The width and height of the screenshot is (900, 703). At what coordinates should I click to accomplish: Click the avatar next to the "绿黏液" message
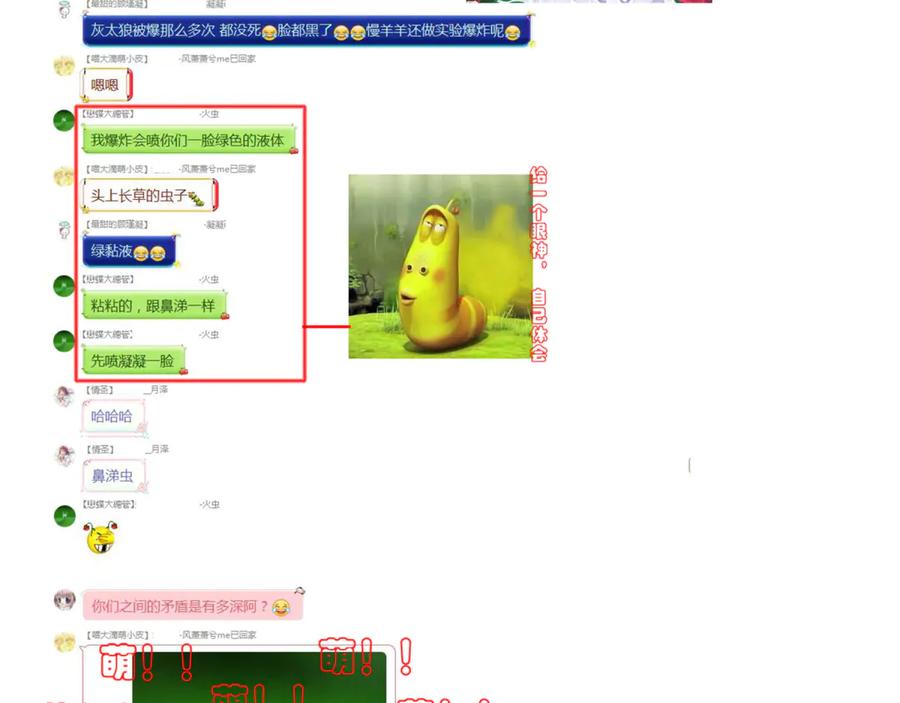[x=64, y=231]
